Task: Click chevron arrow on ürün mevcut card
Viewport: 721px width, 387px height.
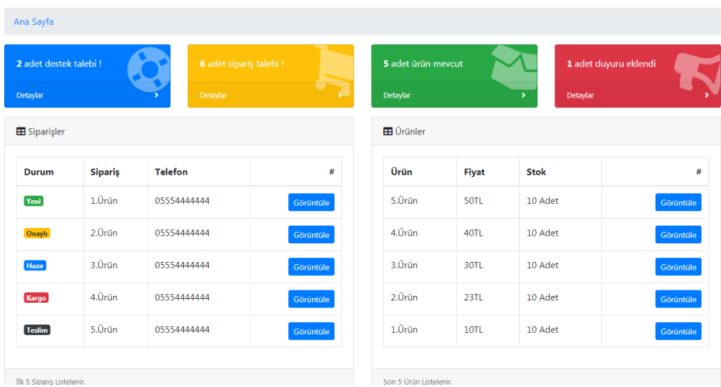Action: pos(524,95)
